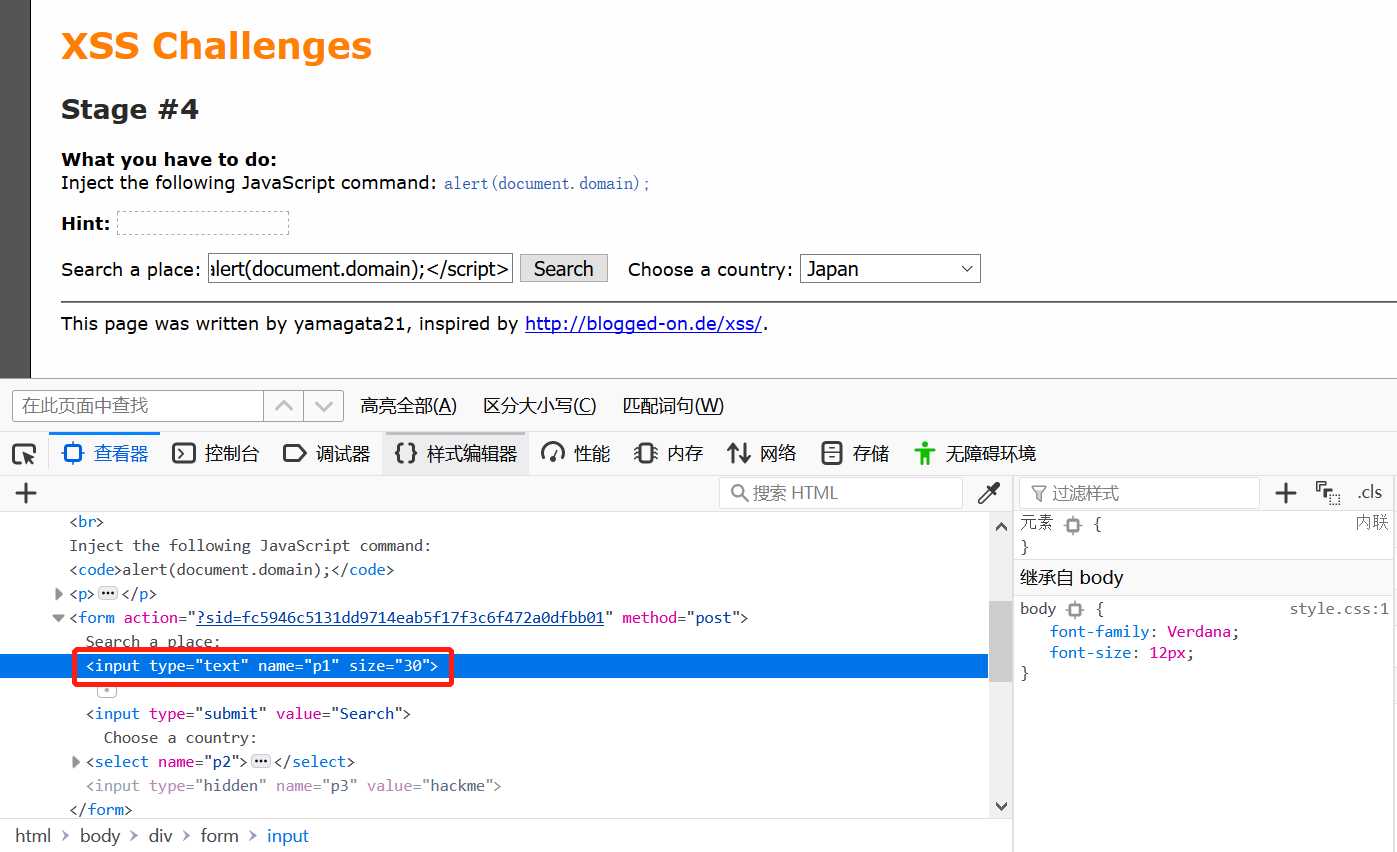Open the Memory (内存) tab
1397x852 pixels.
pos(668,454)
